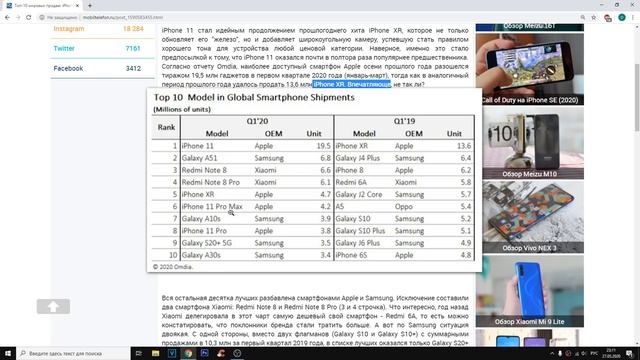Open Photoshop from the taskbar

[204, 353]
